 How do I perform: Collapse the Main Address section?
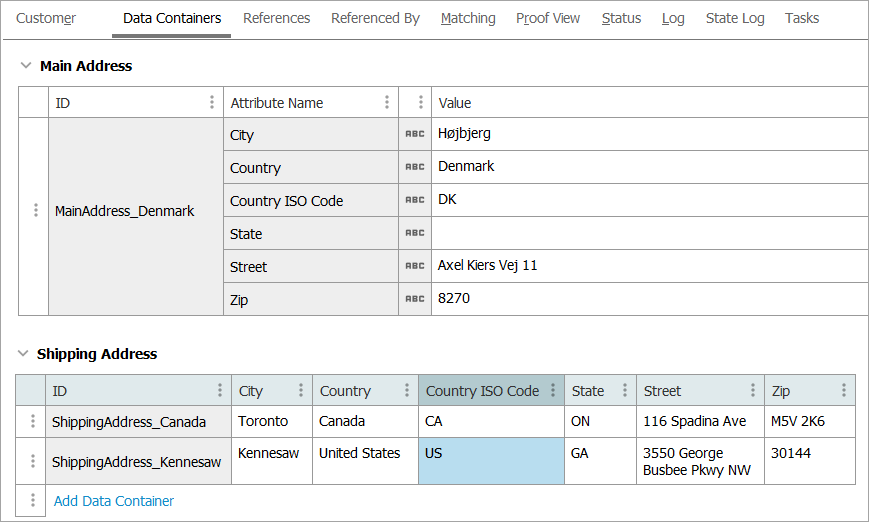click(x=25, y=65)
